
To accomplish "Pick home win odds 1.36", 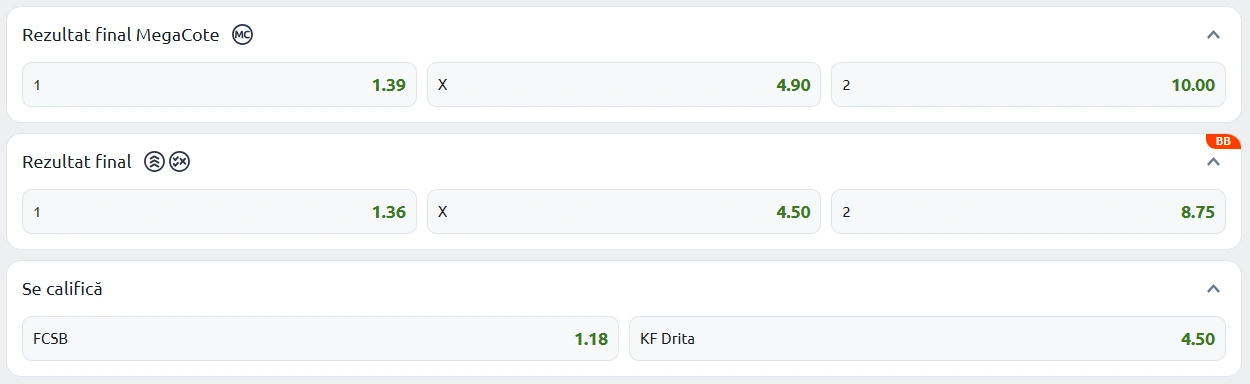I will 219,212.
